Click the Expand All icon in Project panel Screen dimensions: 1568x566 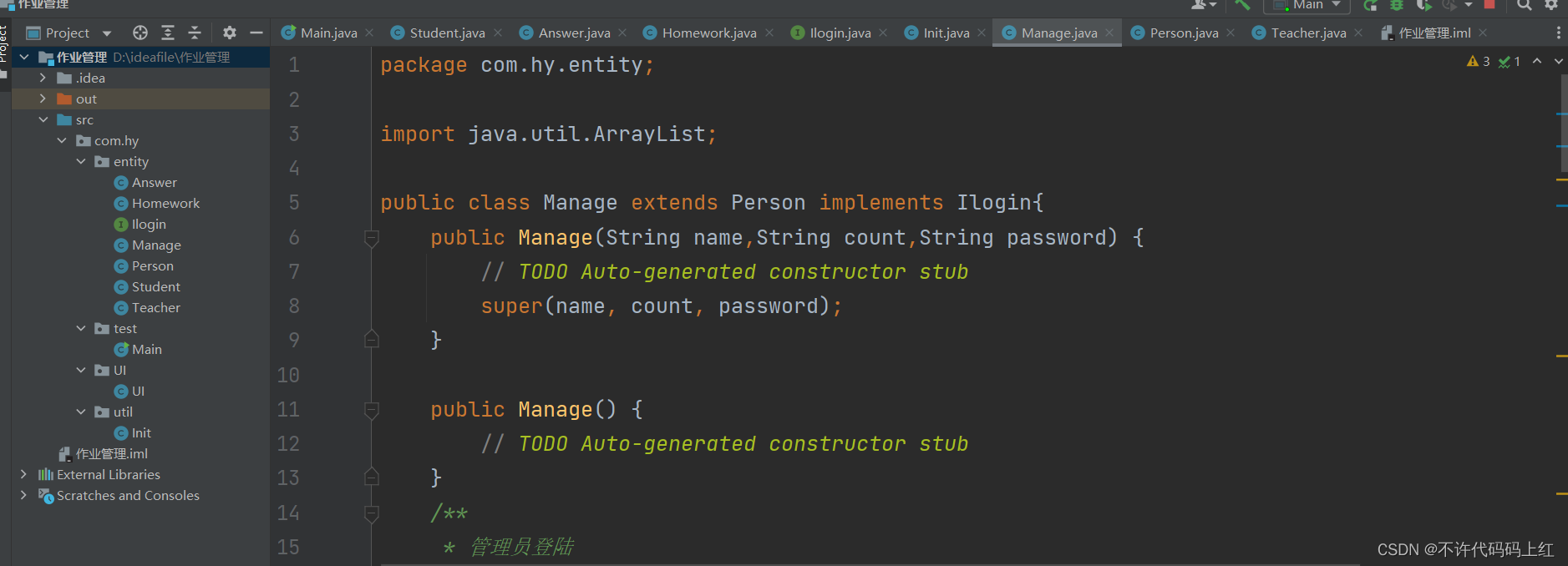(168, 33)
